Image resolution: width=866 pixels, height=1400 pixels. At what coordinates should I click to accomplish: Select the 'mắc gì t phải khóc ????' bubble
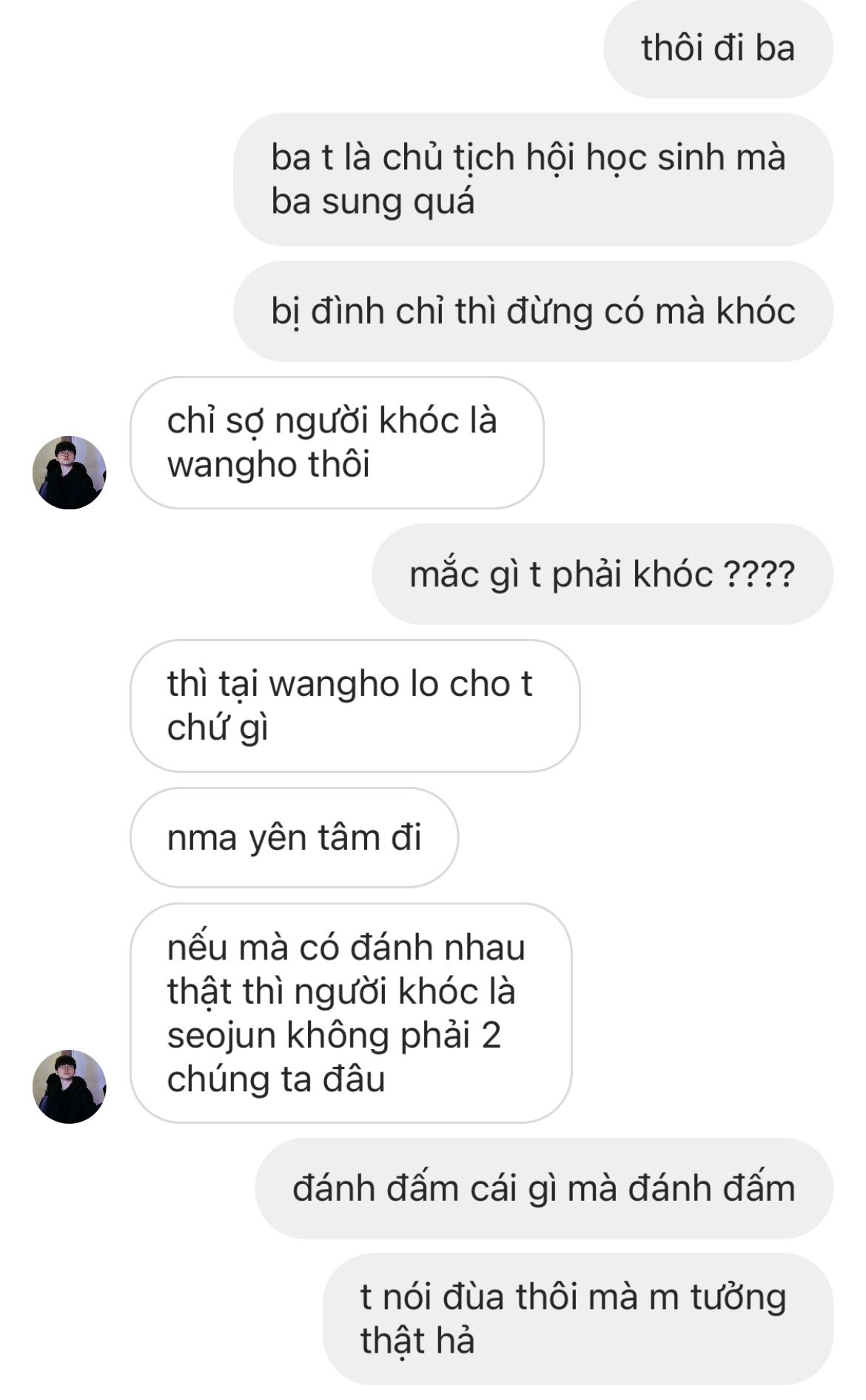(x=602, y=575)
